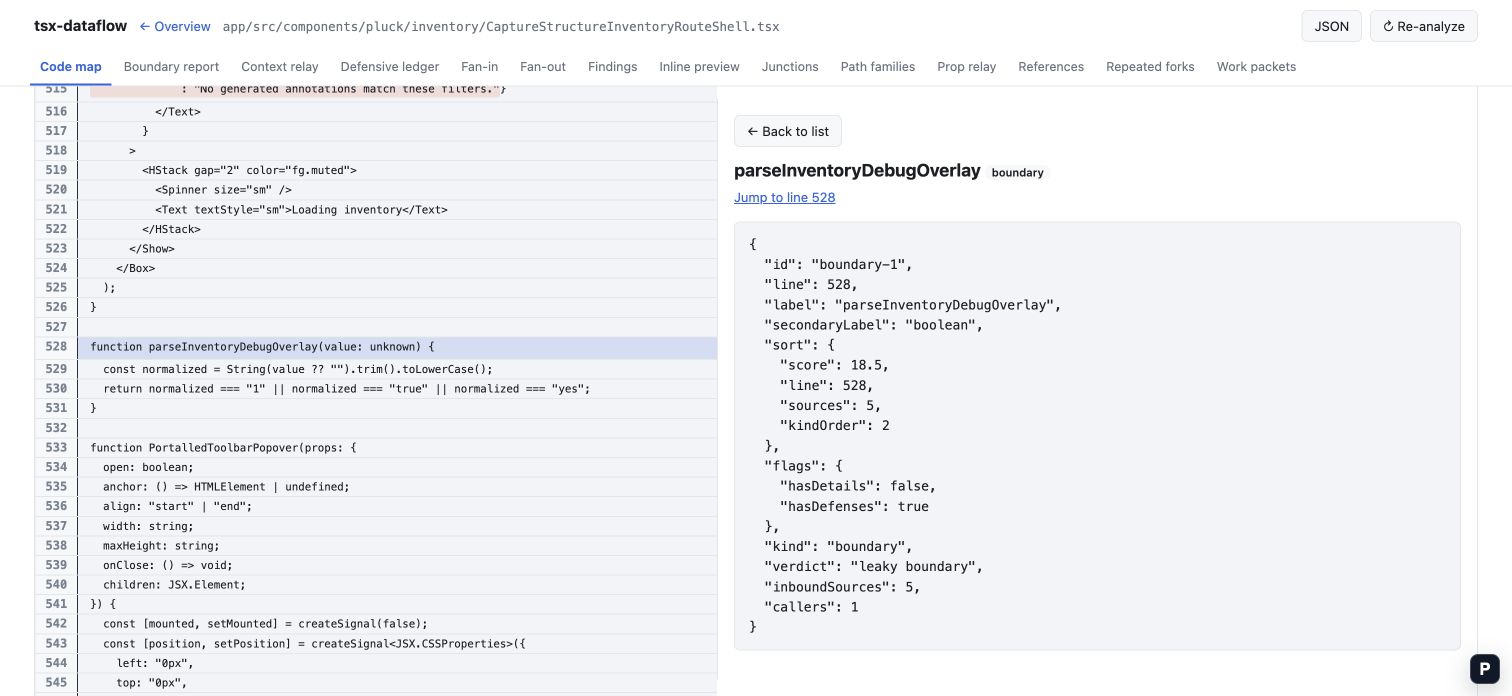Click the parseInventoryDebugOverlay heading
Viewport: 1512px width, 696px height.
(857, 170)
